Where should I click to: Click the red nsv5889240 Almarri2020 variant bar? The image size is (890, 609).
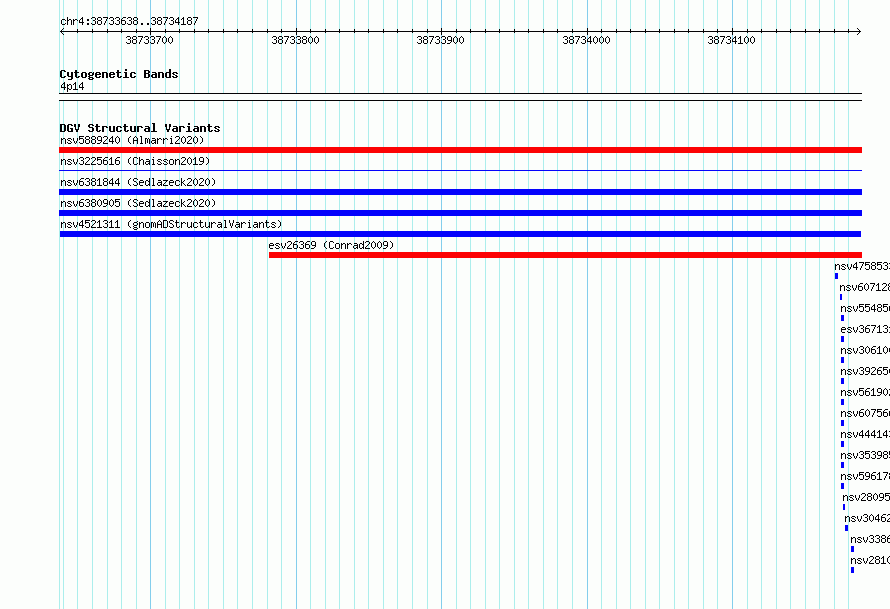click(x=460, y=150)
